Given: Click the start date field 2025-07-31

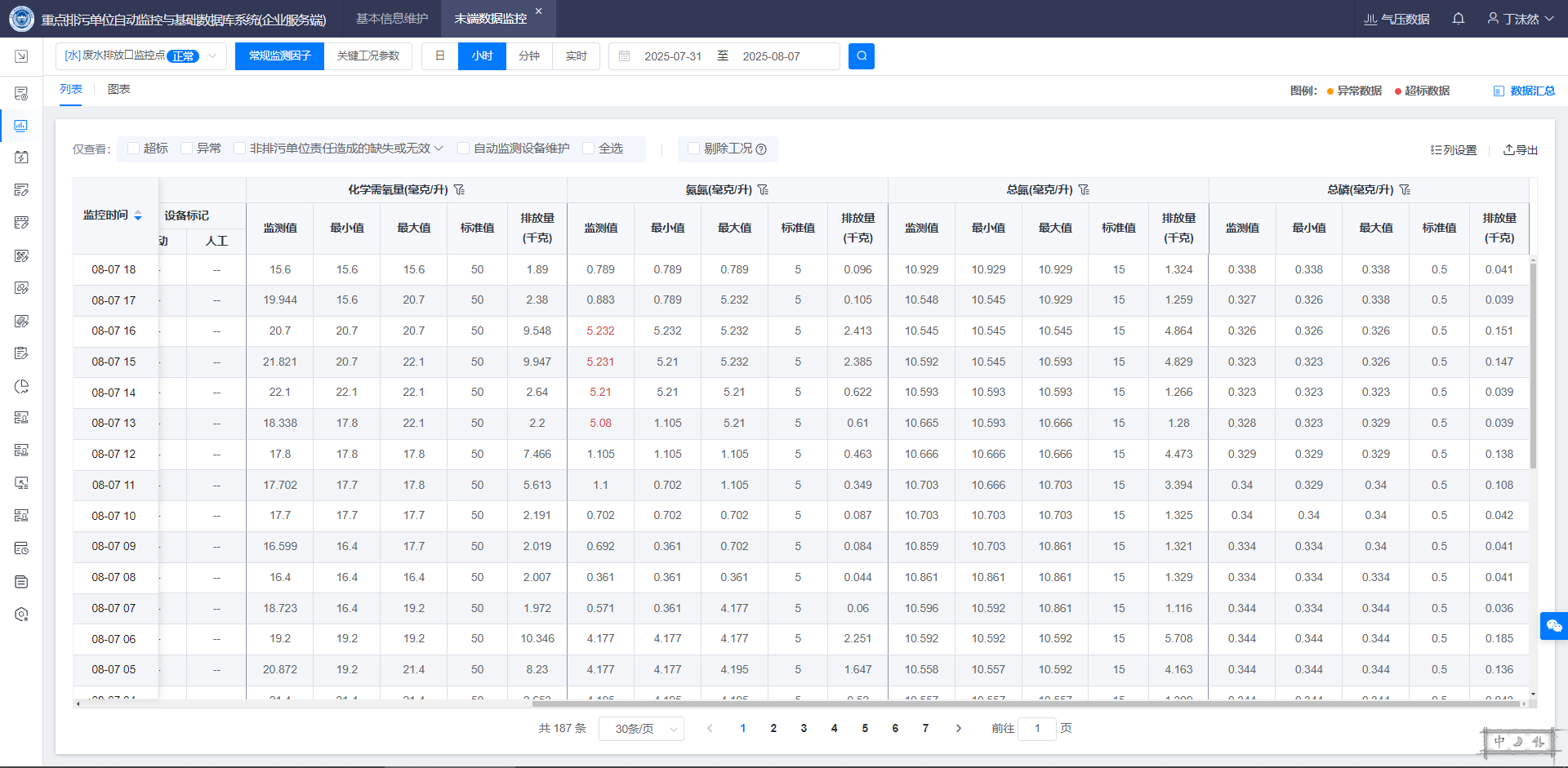Looking at the screenshot, I should coord(672,56).
